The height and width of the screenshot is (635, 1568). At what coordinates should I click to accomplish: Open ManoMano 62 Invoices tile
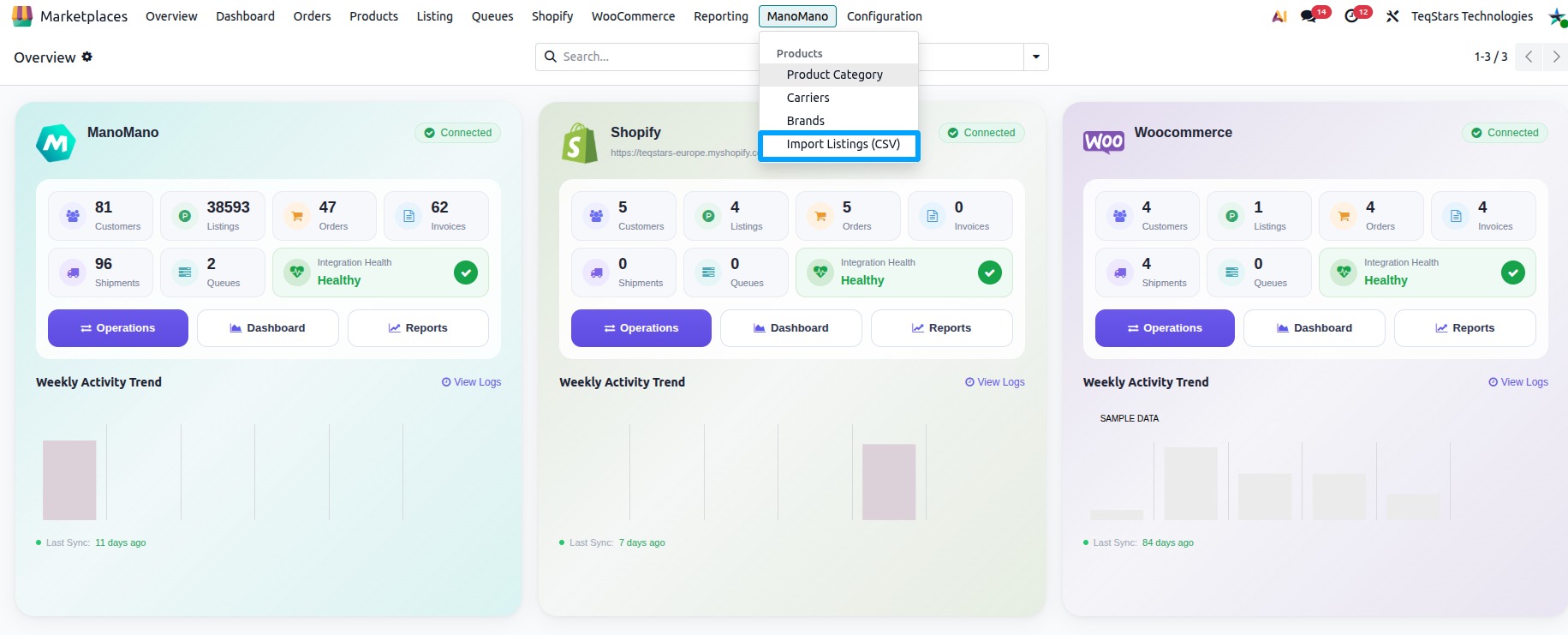click(x=436, y=216)
